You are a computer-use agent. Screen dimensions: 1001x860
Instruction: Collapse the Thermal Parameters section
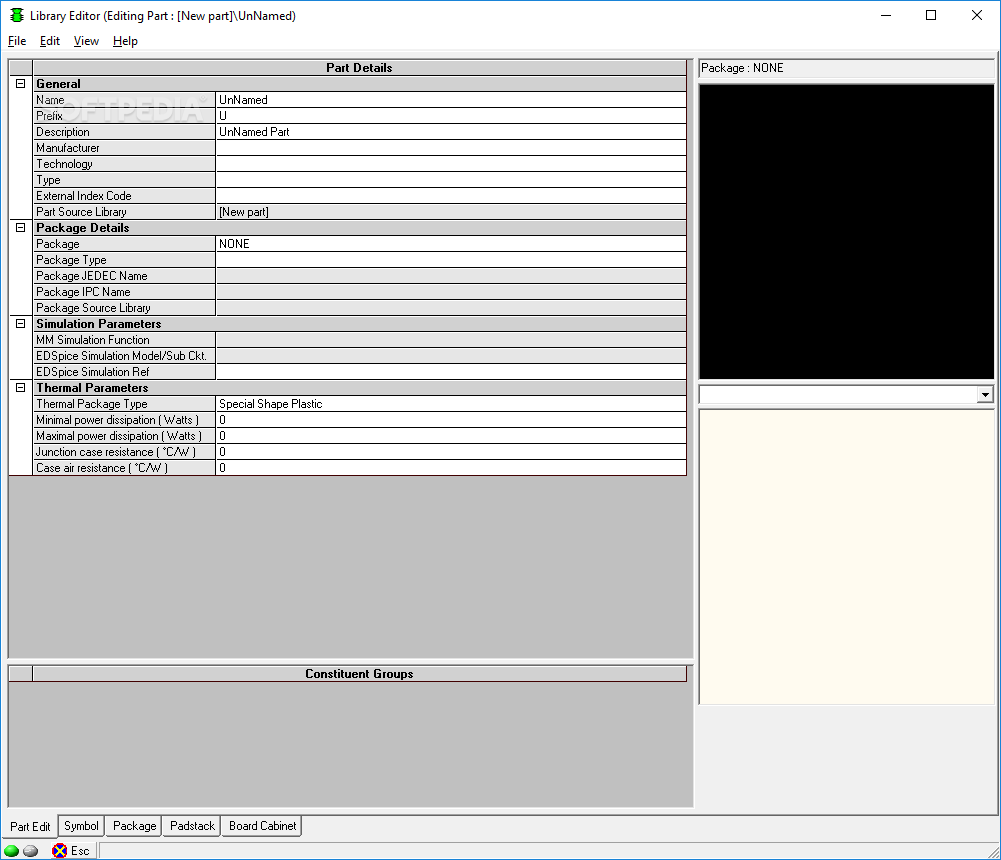click(20, 388)
